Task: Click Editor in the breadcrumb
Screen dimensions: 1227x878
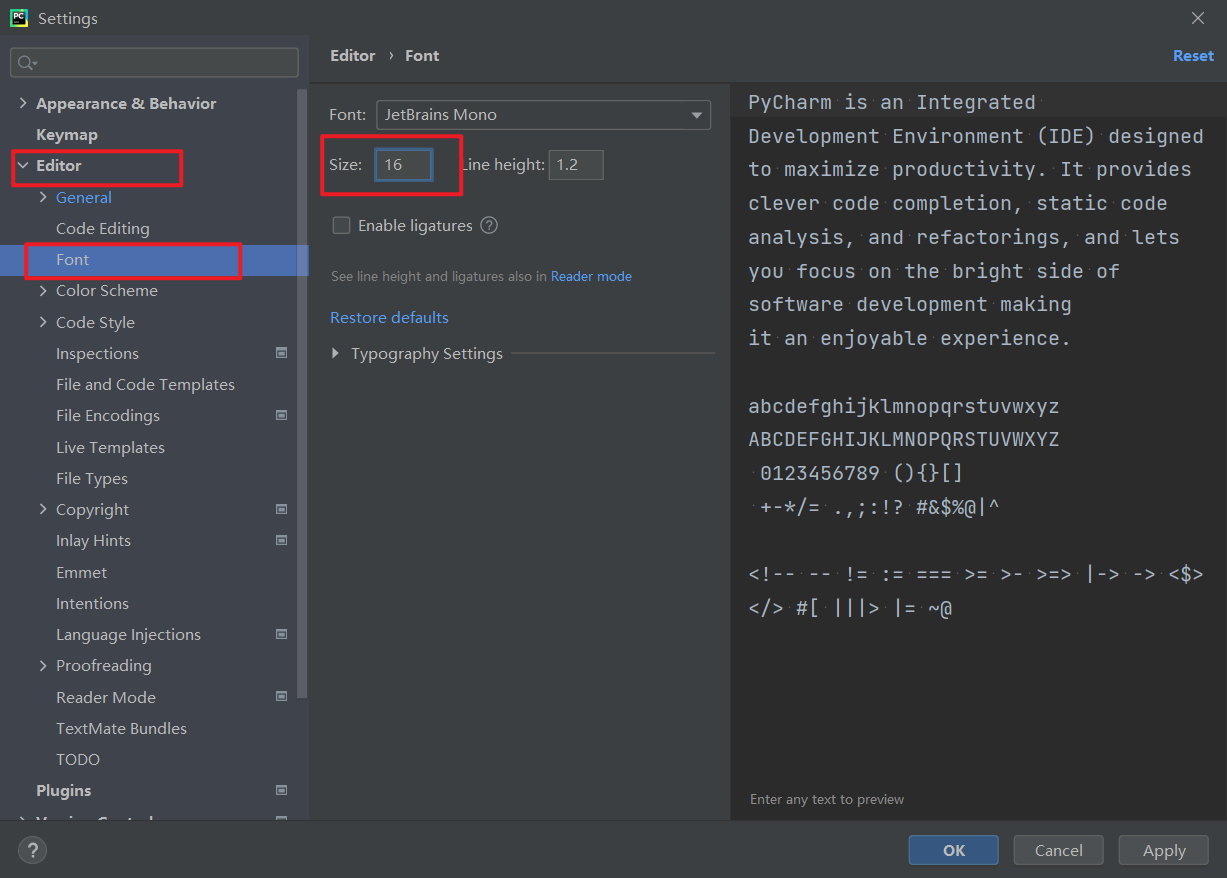Action: 353,56
